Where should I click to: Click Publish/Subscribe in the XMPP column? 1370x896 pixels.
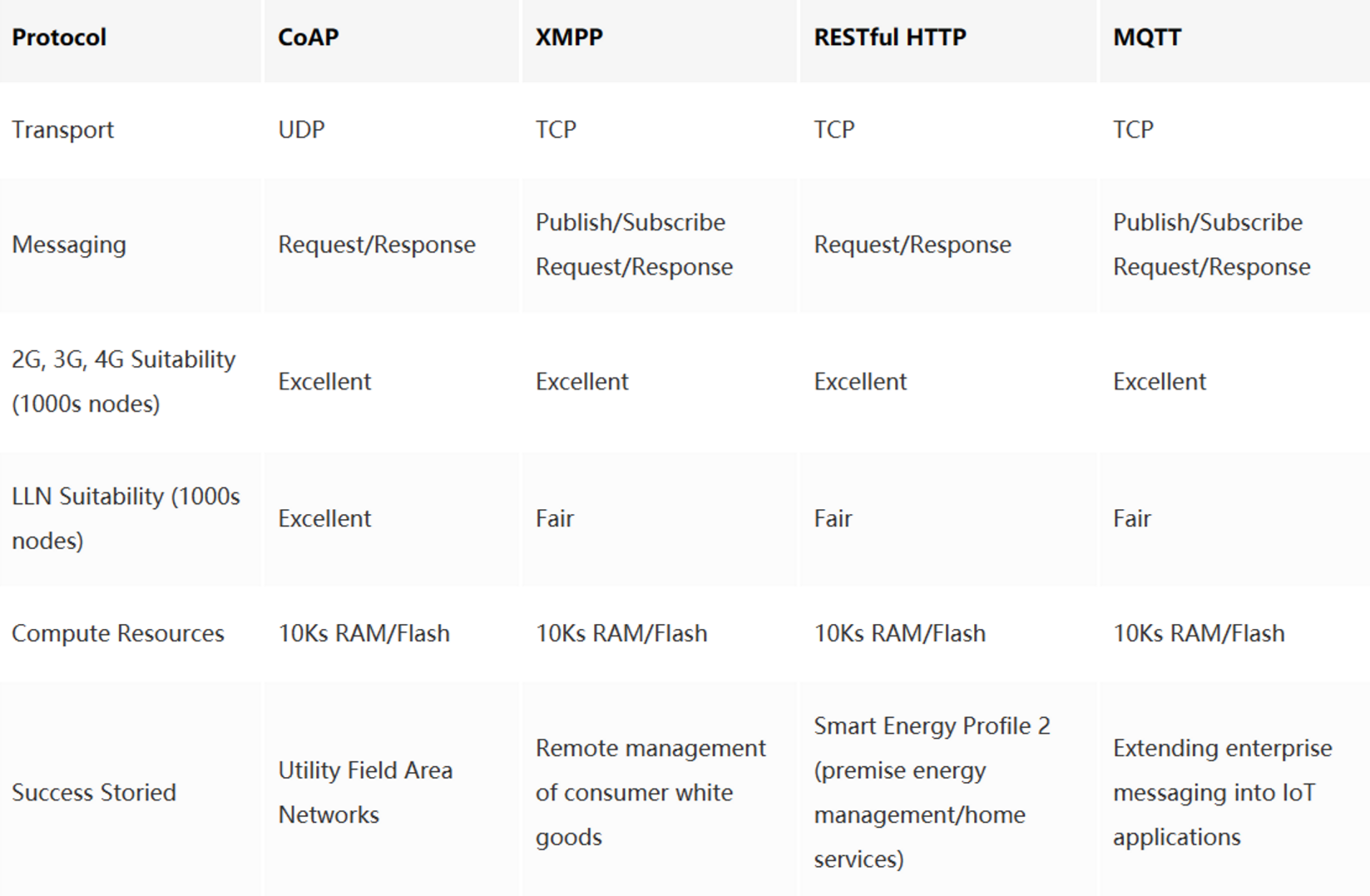(630, 223)
